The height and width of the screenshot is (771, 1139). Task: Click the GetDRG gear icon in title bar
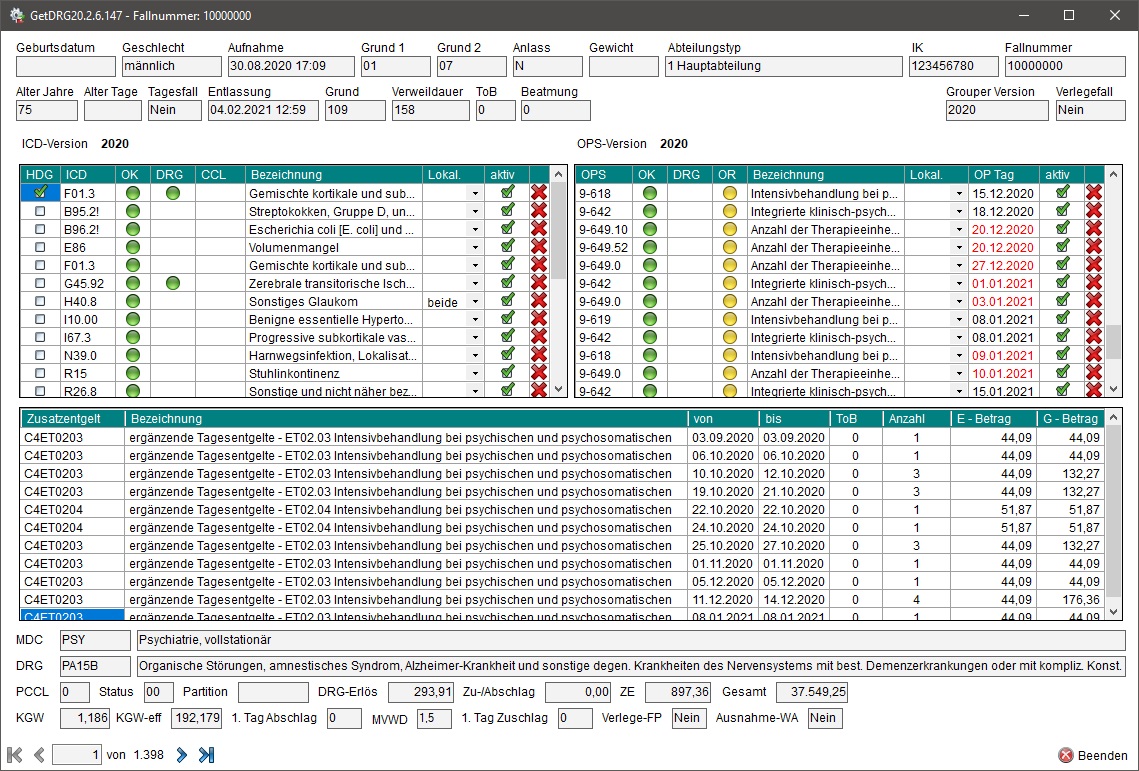[16, 15]
